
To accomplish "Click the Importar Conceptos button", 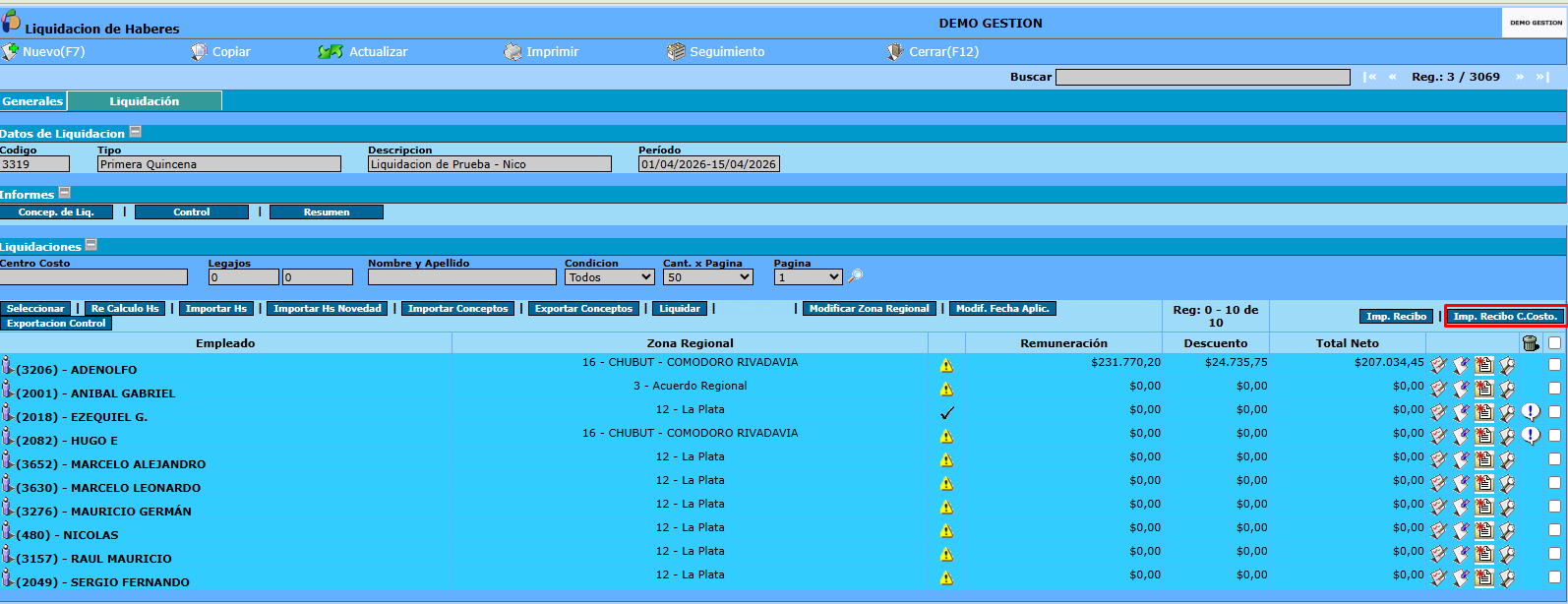I will (458, 309).
